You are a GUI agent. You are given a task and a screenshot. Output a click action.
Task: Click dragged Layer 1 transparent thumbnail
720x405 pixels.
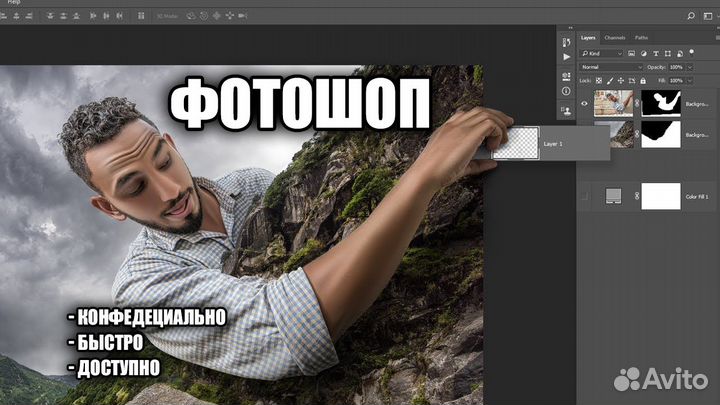coord(516,144)
